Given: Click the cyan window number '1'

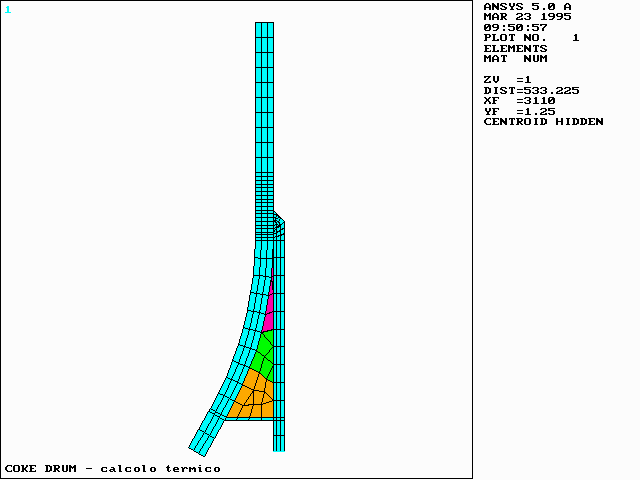Looking at the screenshot, I should click(x=8, y=10).
